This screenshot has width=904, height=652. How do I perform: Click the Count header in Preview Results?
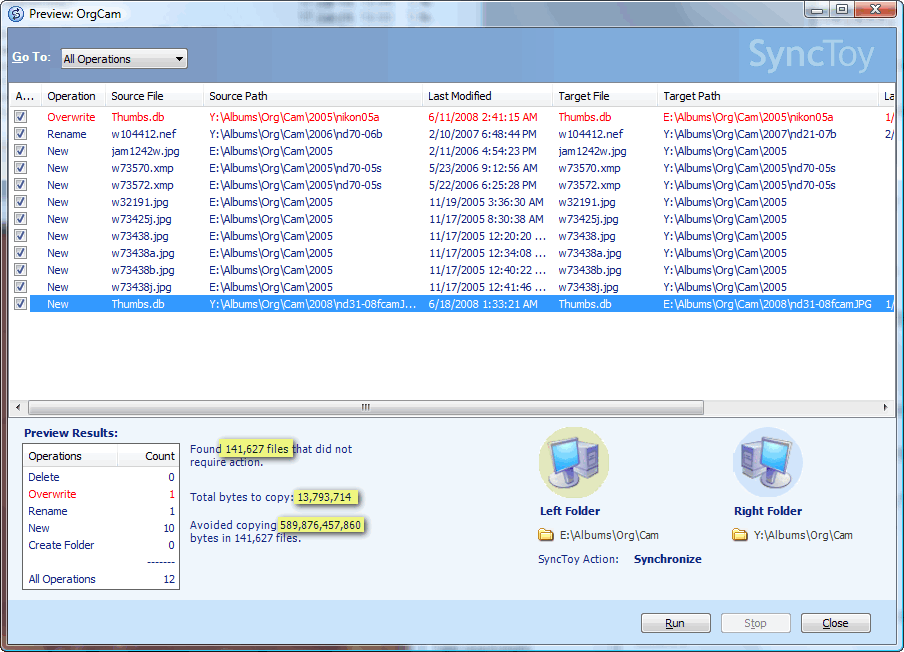click(x=149, y=456)
